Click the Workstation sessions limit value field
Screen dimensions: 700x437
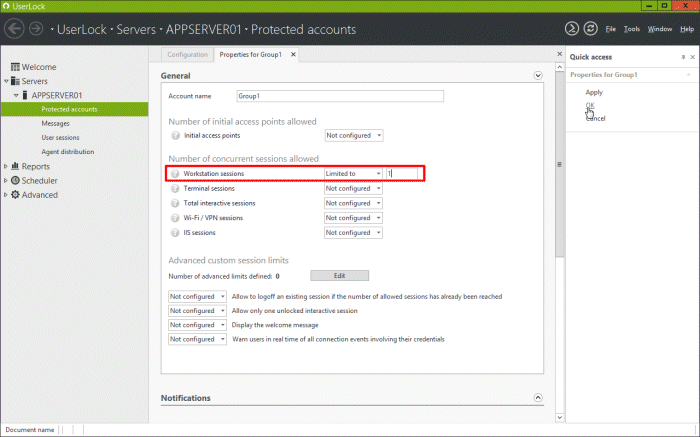click(x=401, y=173)
